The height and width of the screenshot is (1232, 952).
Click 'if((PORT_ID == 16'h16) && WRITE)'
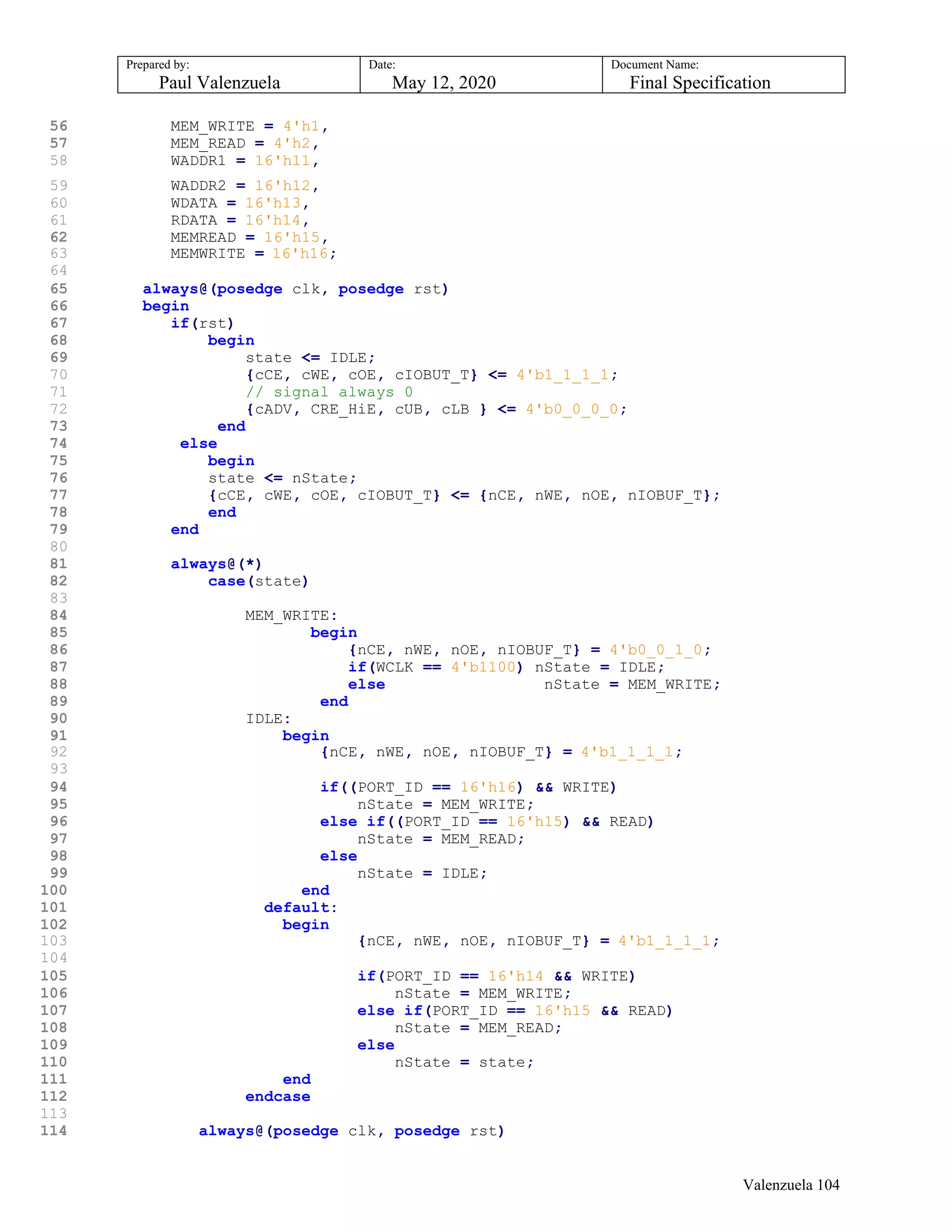point(469,788)
